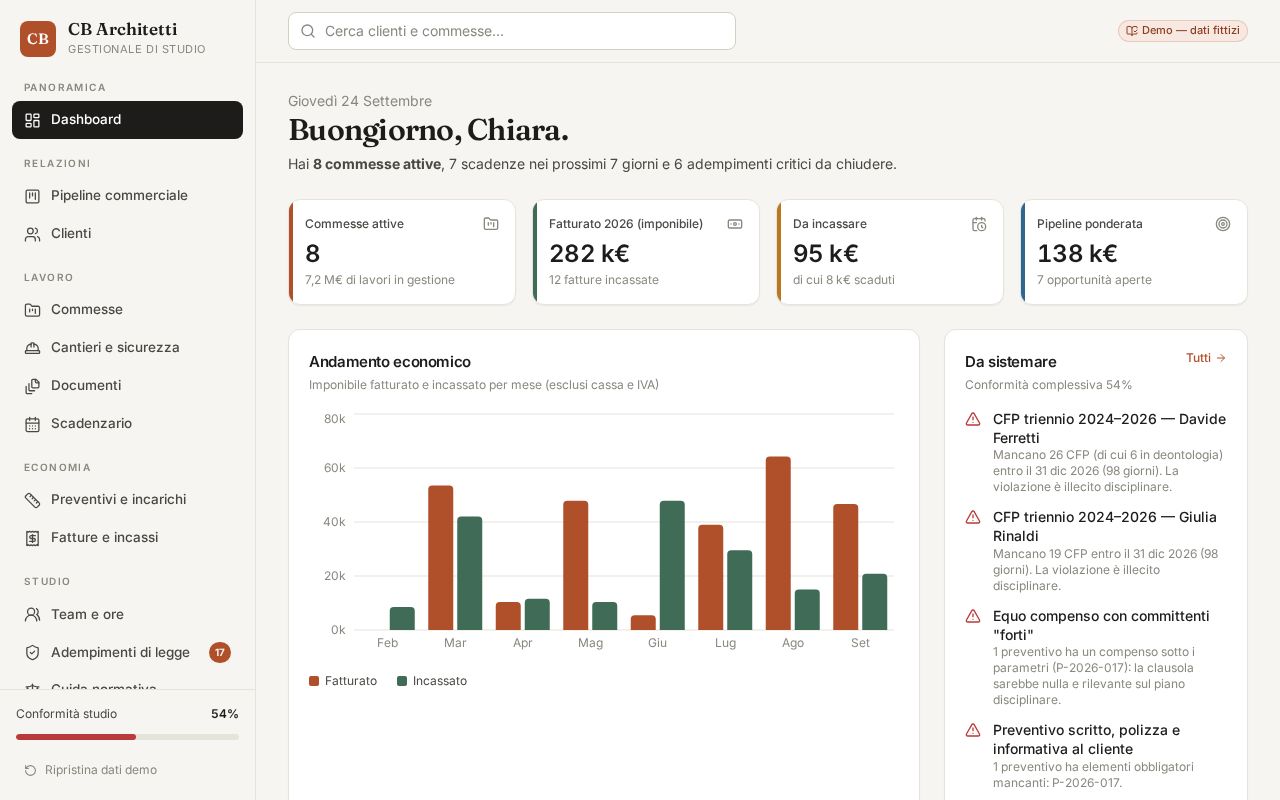Click the warning icon beside Preventivo scritto item
This screenshot has width=1280, height=800.
click(973, 730)
